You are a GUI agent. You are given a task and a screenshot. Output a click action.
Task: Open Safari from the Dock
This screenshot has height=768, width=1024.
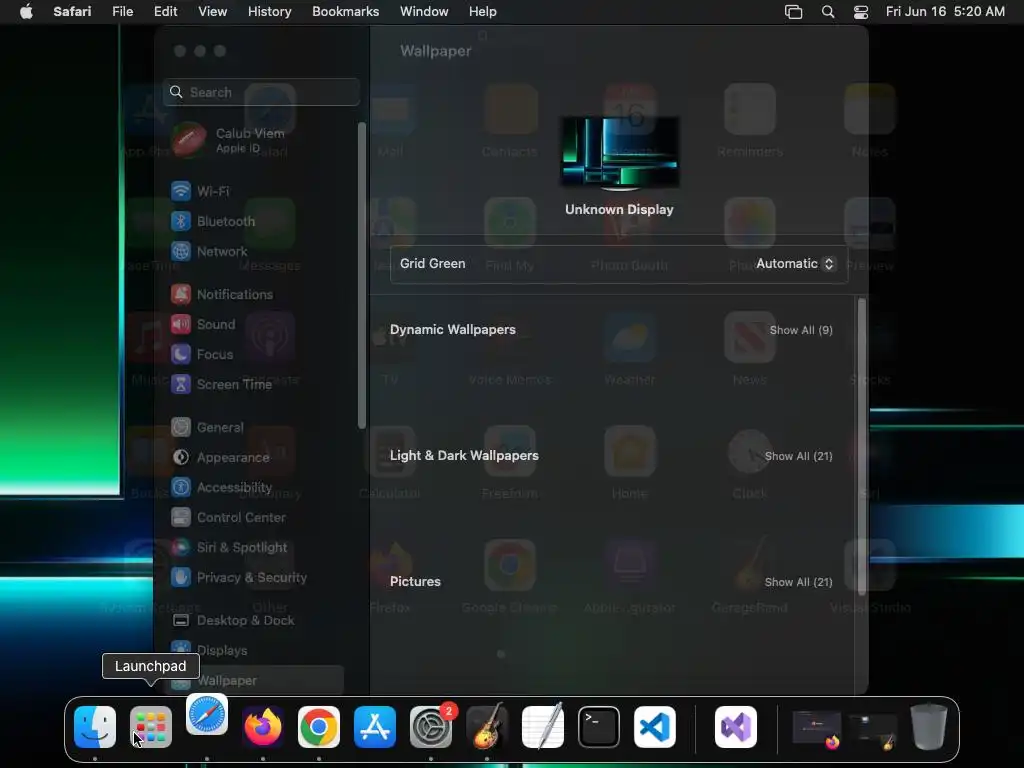pos(207,715)
